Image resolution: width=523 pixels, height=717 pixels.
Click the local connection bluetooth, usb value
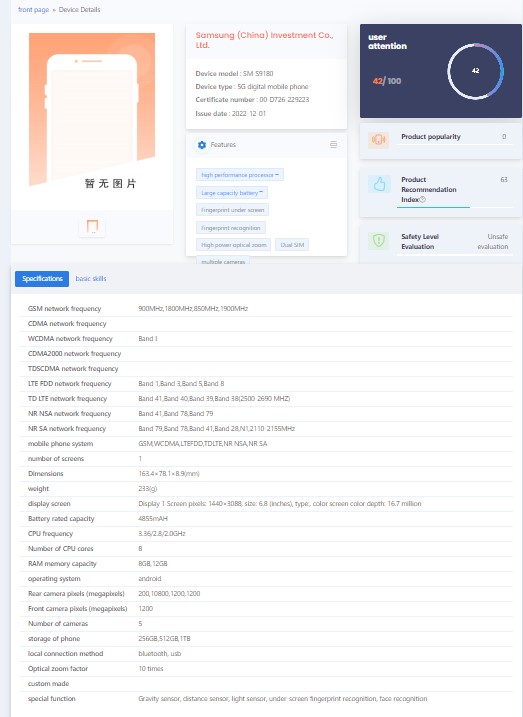point(160,654)
